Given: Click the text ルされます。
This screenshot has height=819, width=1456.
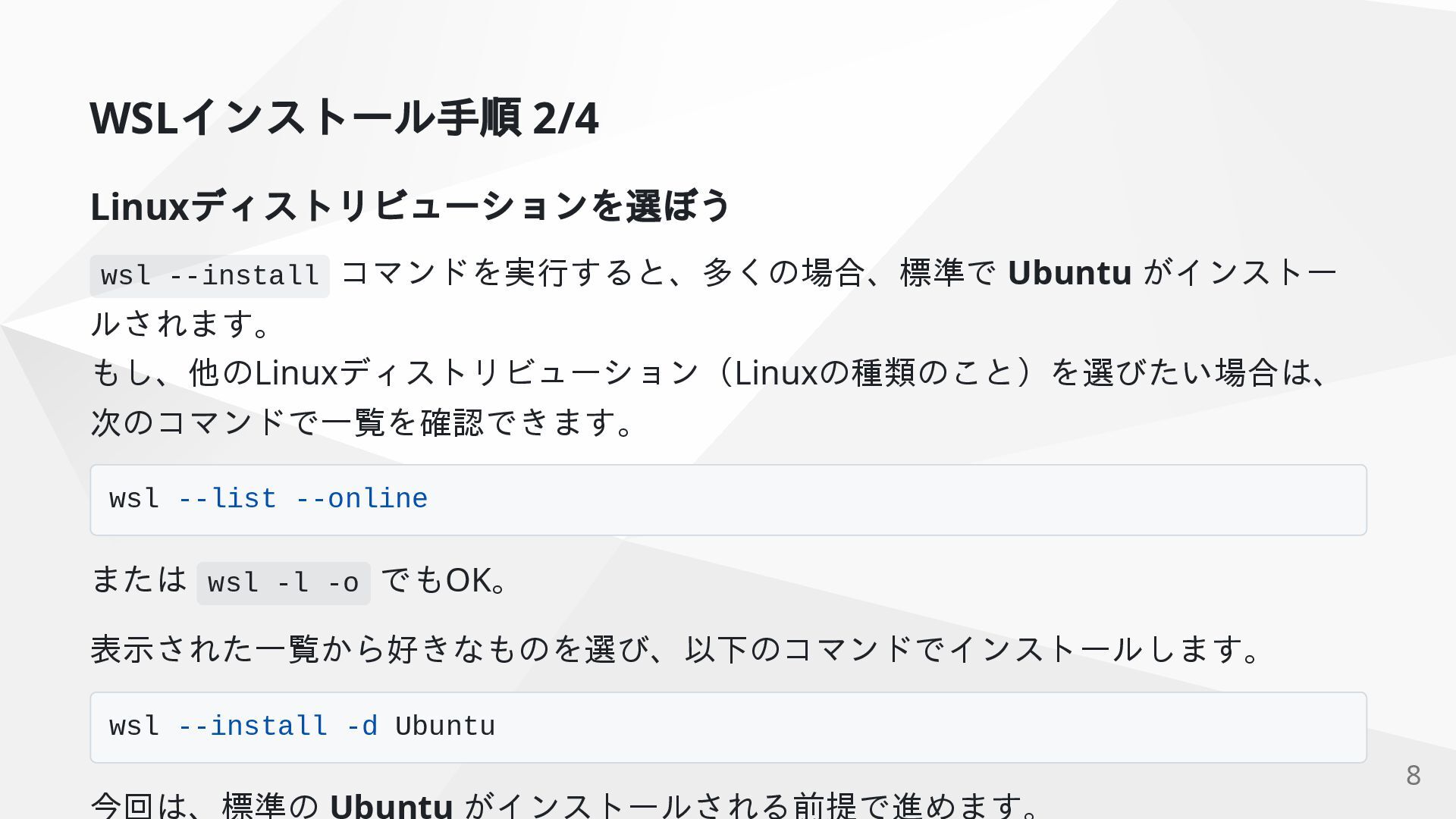Looking at the screenshot, I should click(180, 324).
